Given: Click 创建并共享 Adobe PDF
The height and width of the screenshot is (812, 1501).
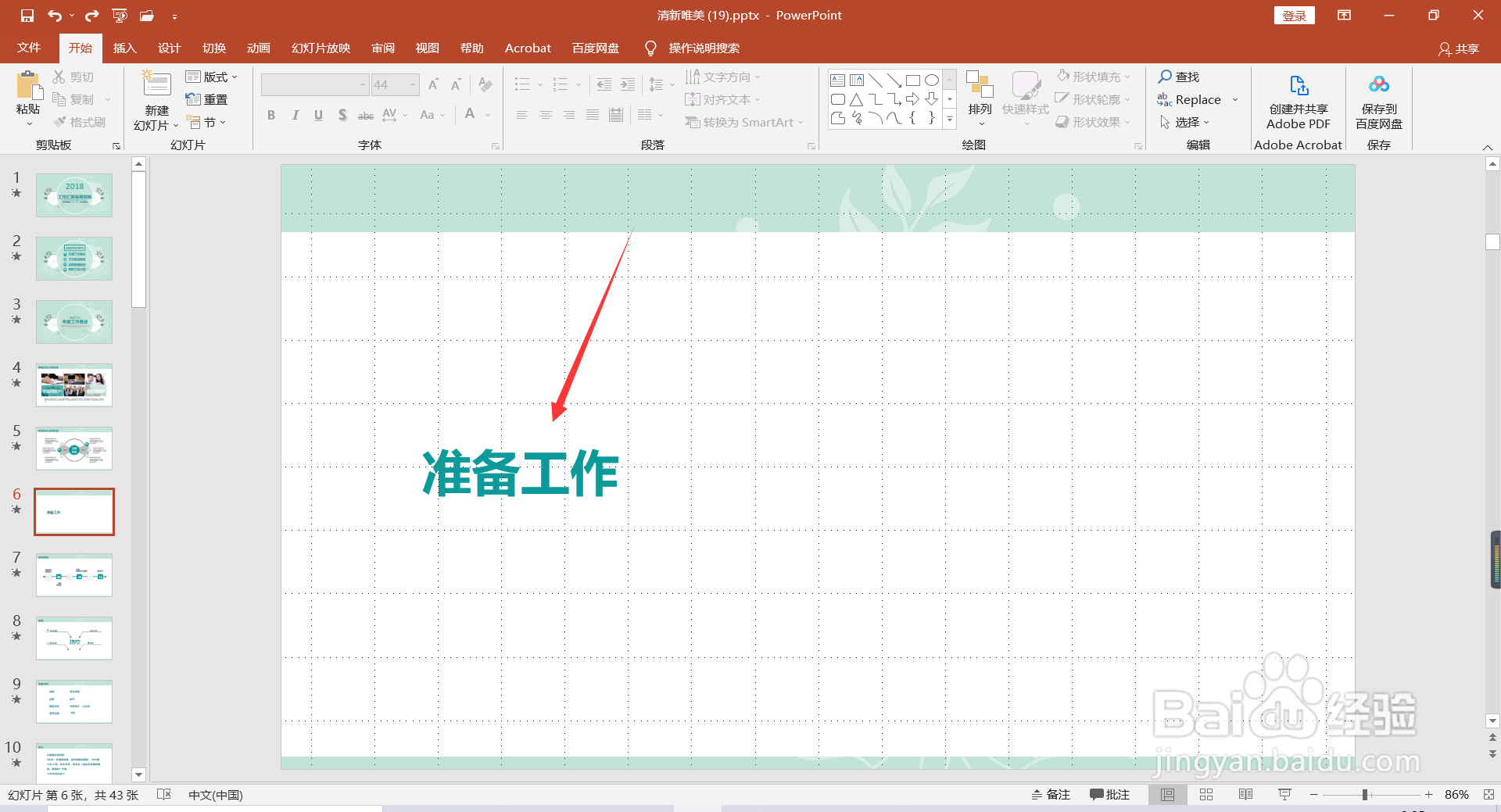Looking at the screenshot, I should (x=1298, y=102).
